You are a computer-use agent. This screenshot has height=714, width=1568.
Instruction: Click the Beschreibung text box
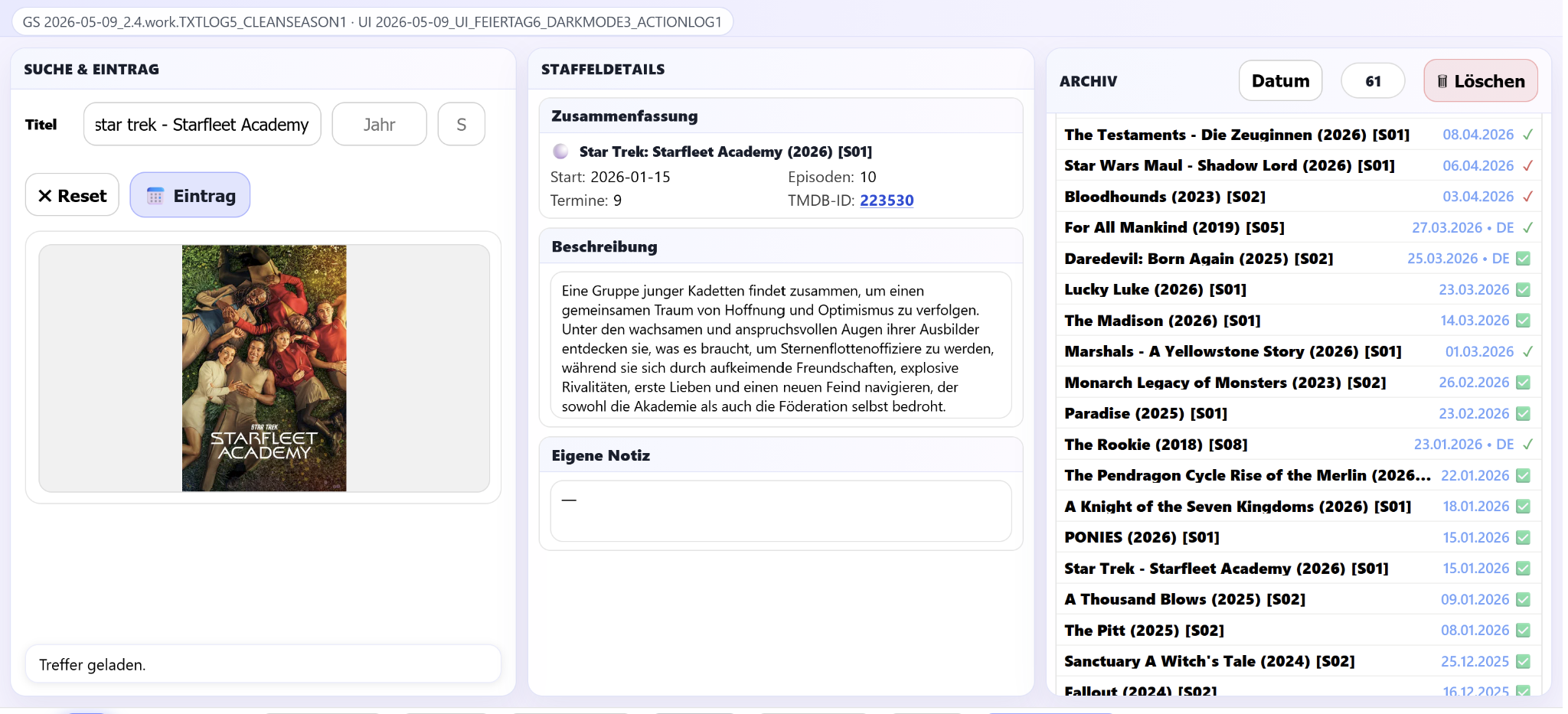point(781,345)
